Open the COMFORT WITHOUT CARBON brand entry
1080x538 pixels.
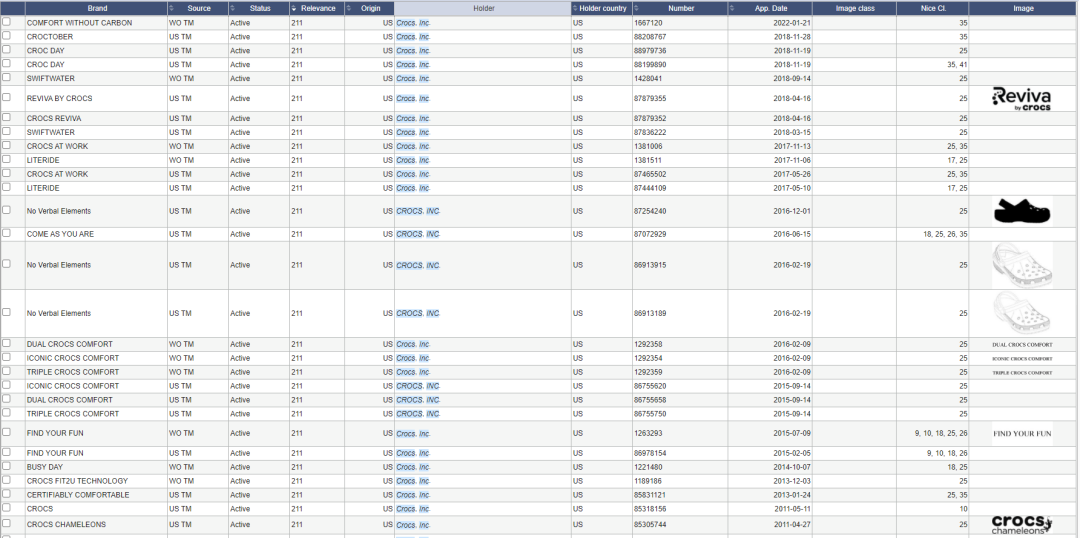coord(79,23)
